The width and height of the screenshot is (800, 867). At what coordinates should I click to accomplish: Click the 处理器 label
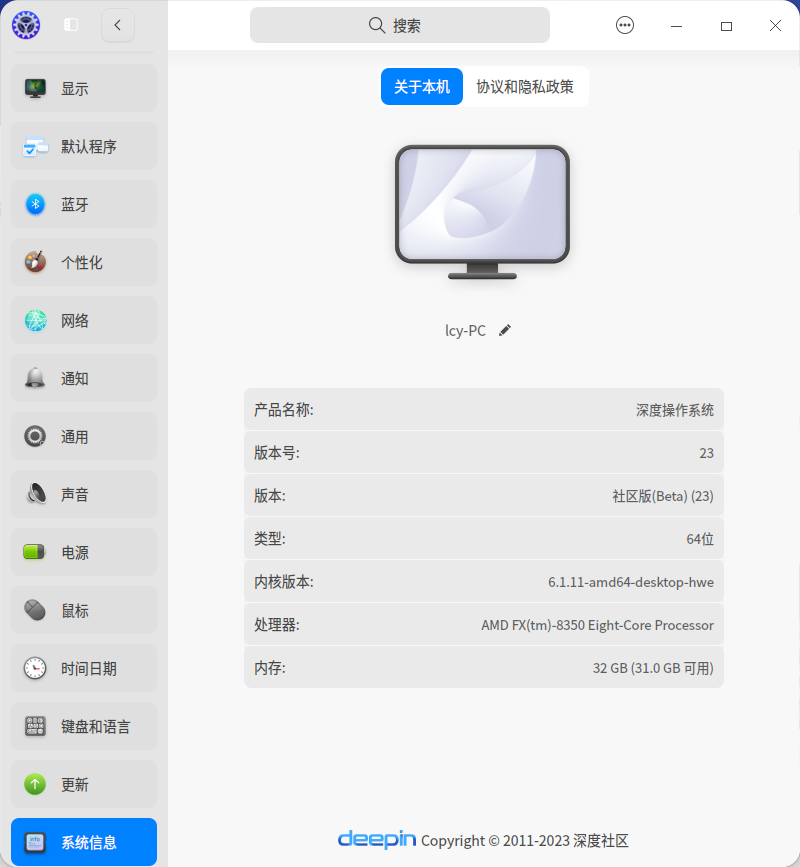click(x=276, y=625)
